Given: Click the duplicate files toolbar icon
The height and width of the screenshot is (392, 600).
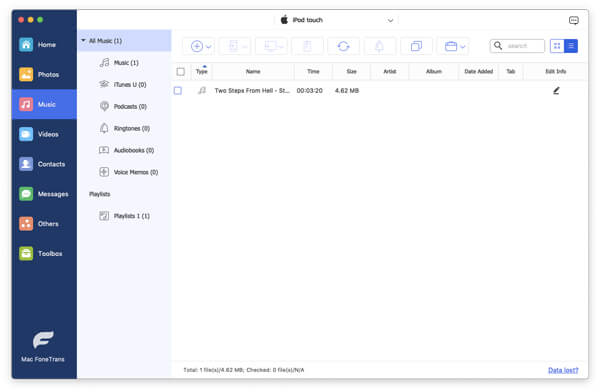Looking at the screenshot, I should coord(416,46).
